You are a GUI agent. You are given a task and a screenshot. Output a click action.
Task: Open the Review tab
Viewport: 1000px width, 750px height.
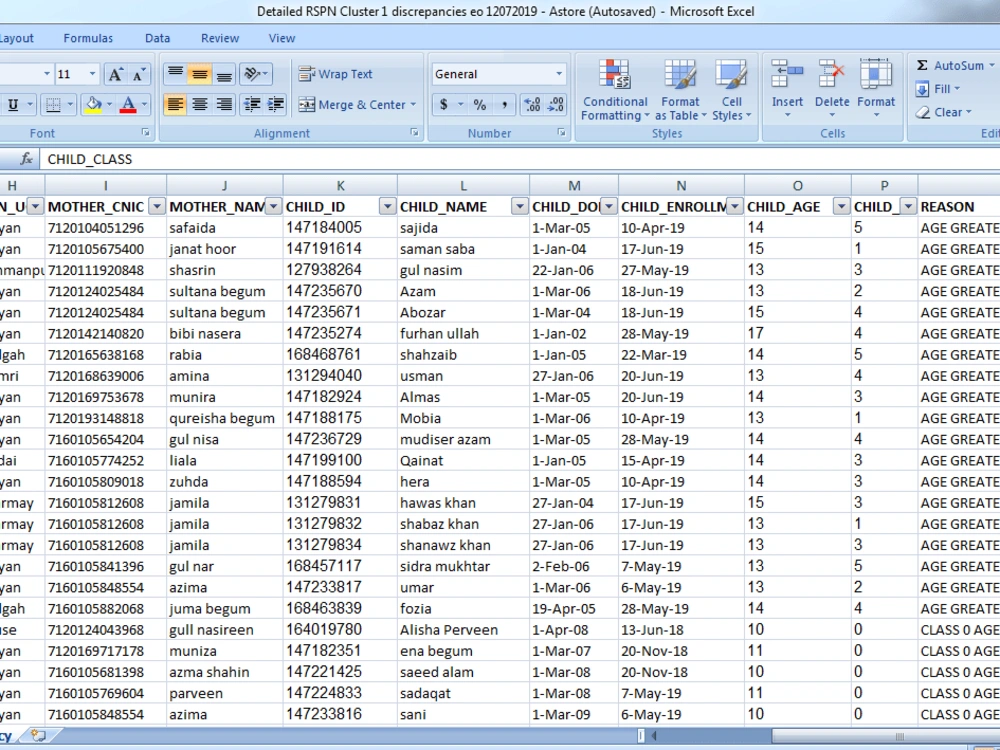click(220, 38)
